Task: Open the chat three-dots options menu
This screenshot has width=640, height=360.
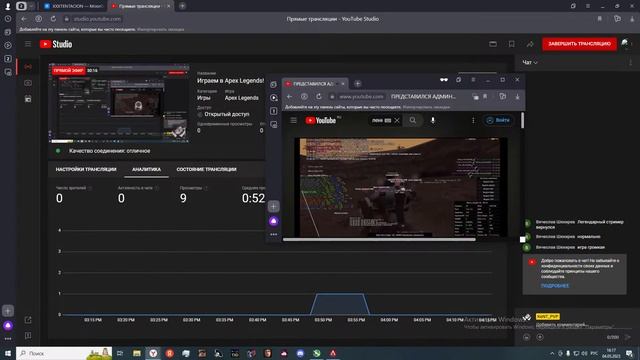Action: click(x=631, y=62)
